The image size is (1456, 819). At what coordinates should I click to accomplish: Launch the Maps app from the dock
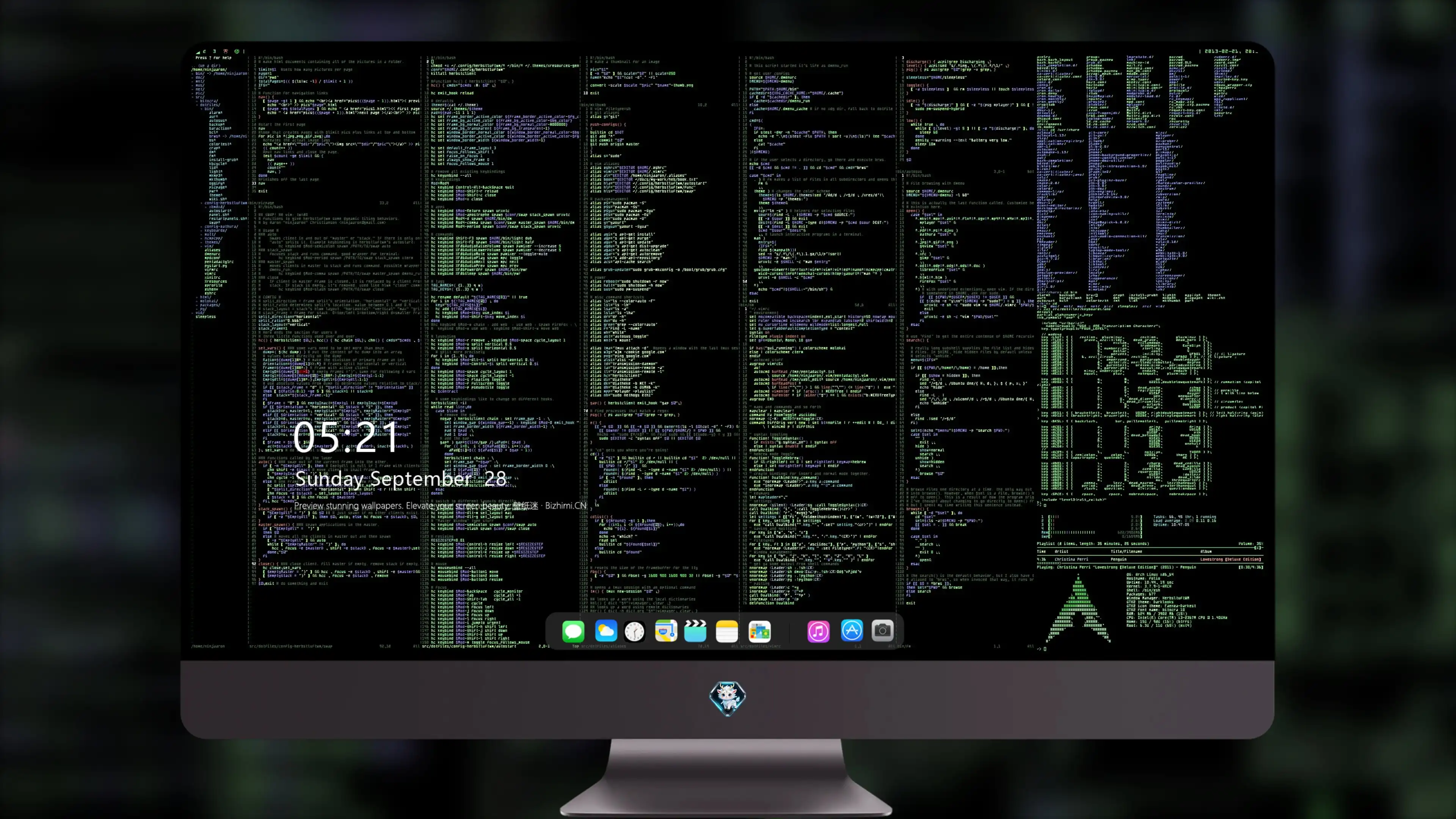pyautogui.click(x=666, y=631)
